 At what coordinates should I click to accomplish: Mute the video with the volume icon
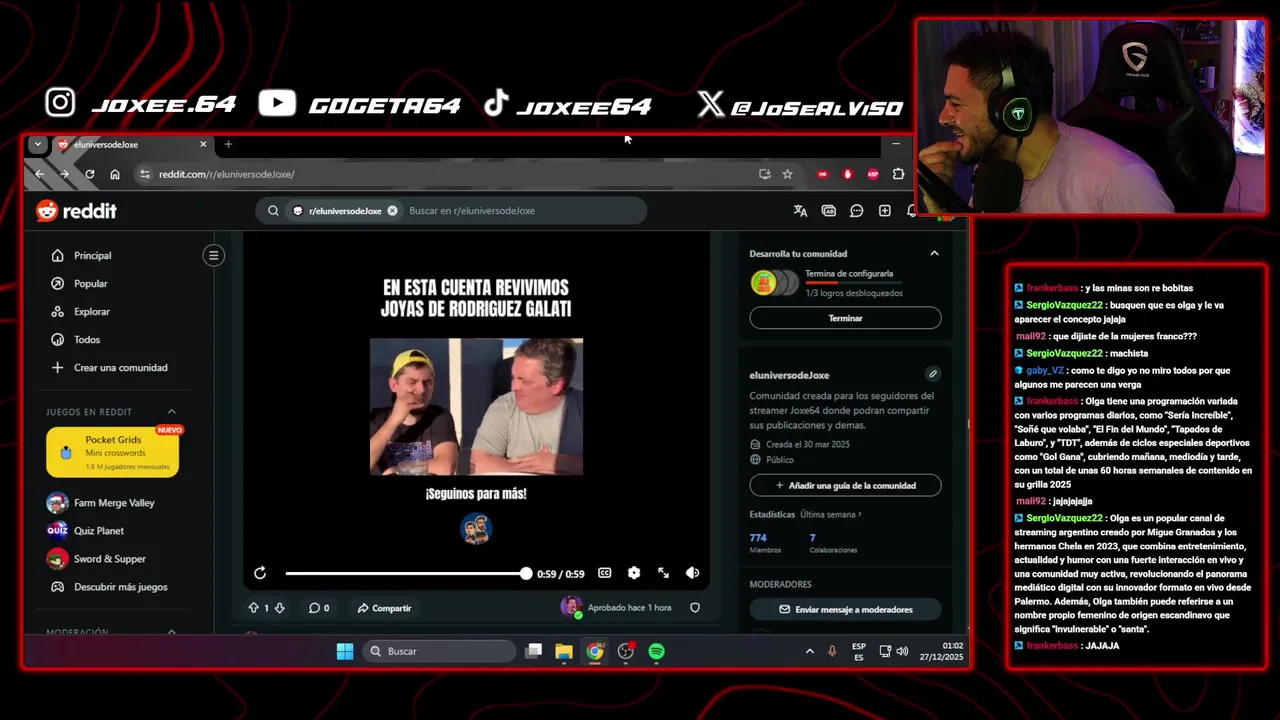[692, 573]
